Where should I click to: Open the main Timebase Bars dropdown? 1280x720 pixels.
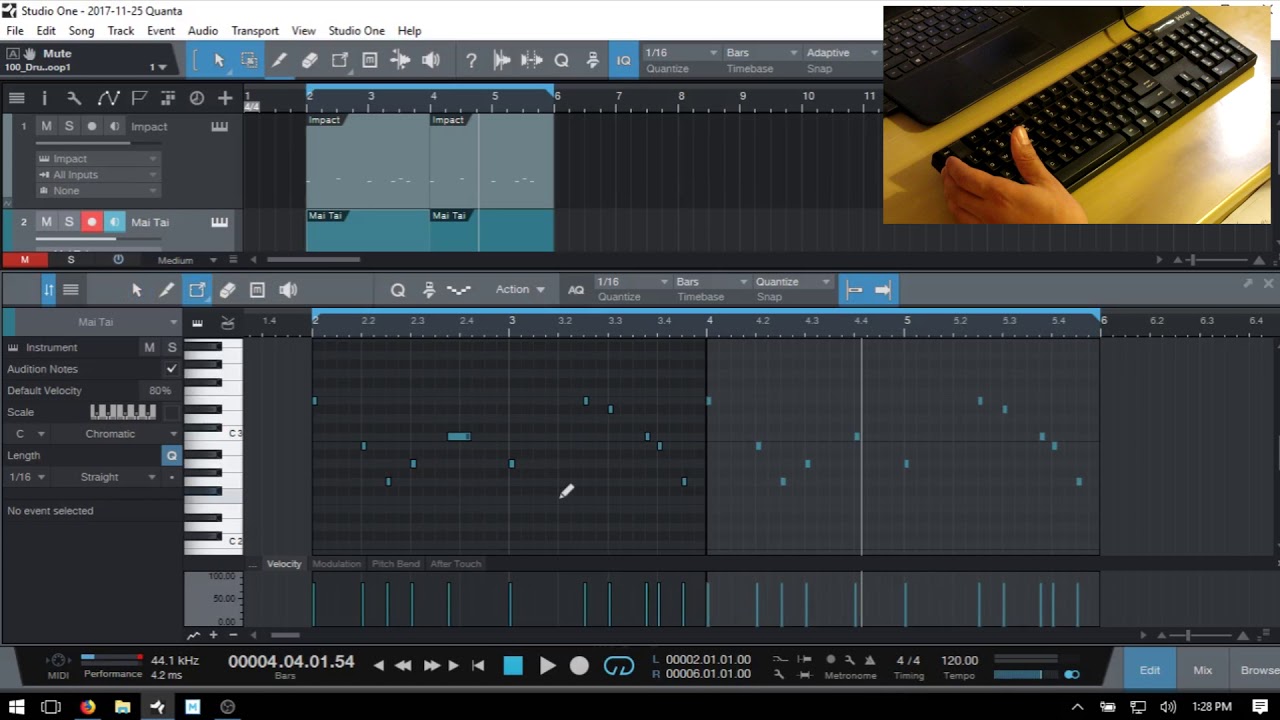pos(761,53)
